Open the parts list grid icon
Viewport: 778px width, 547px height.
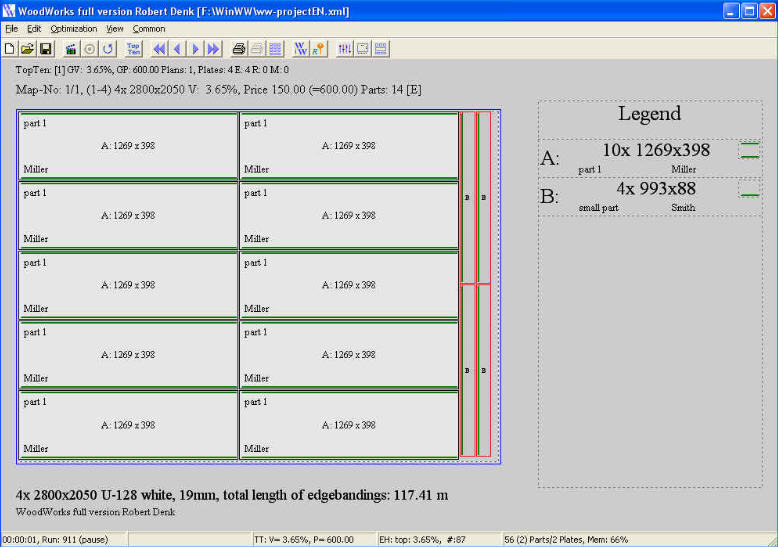click(x=275, y=49)
